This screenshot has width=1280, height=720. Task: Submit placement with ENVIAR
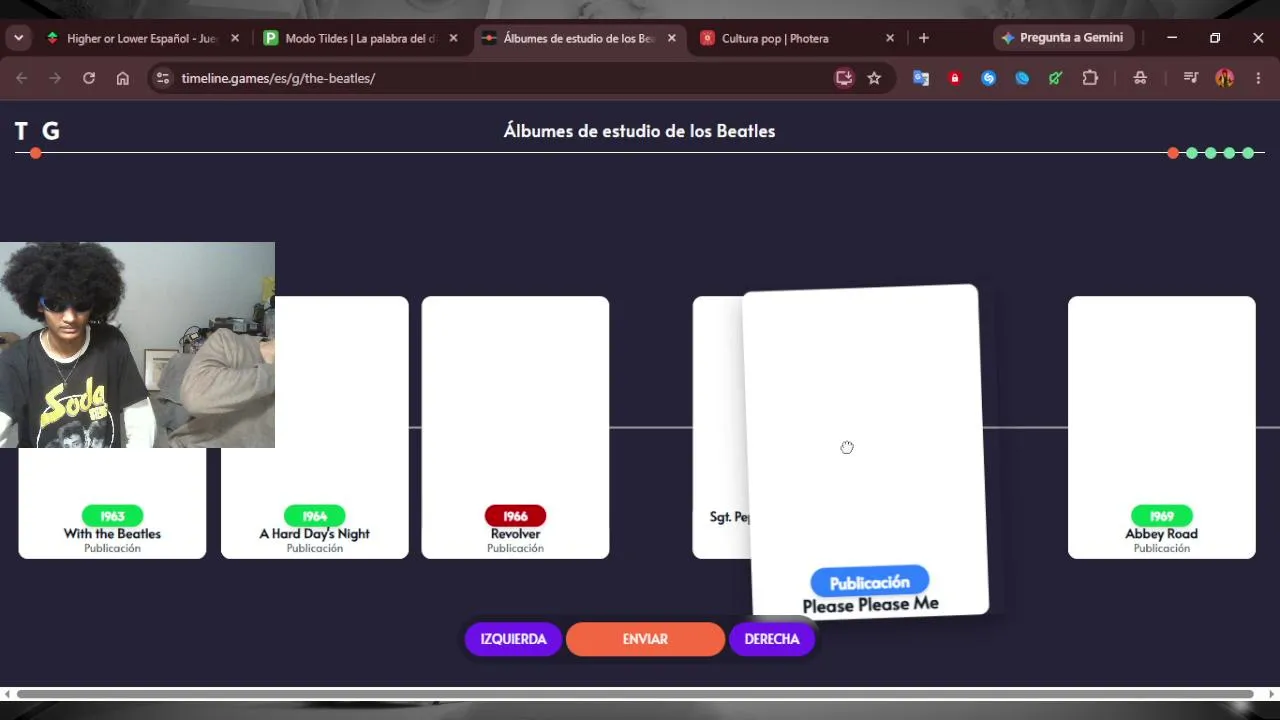click(645, 639)
